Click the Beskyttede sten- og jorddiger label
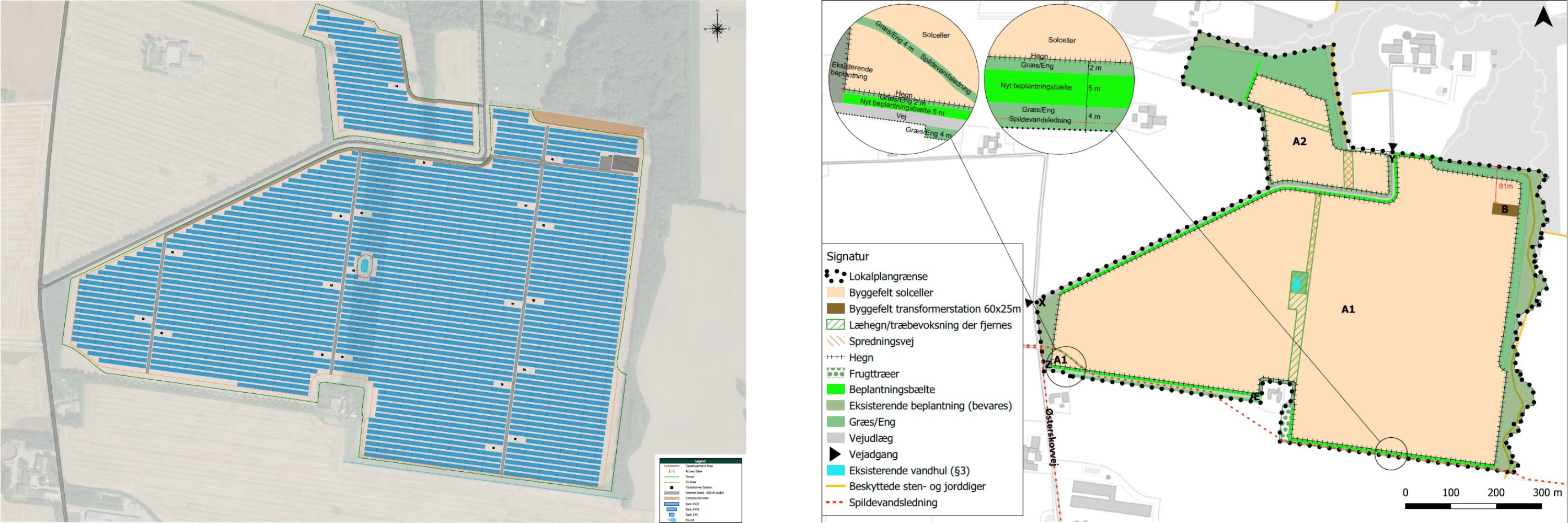 coord(917,486)
